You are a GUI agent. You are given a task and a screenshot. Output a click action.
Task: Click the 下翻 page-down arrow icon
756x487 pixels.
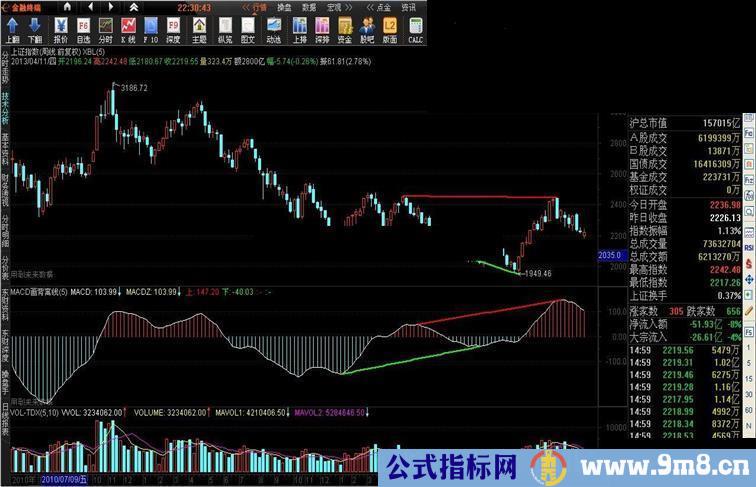35,30
